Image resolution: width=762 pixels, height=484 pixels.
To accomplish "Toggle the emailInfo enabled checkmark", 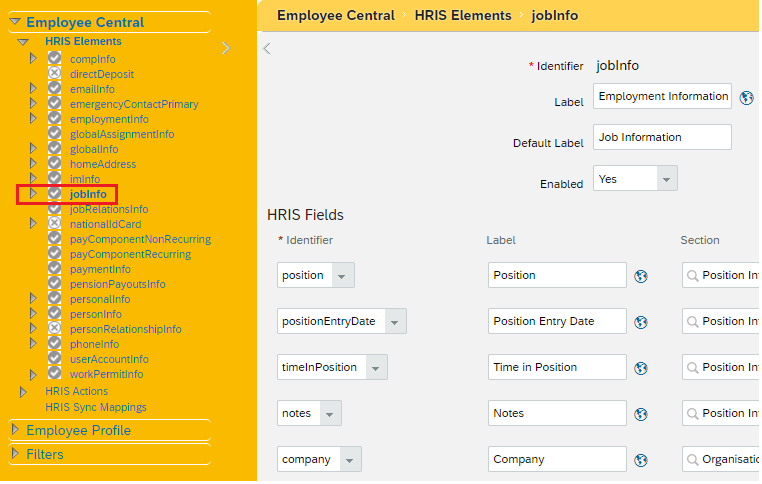I will click(x=54, y=88).
